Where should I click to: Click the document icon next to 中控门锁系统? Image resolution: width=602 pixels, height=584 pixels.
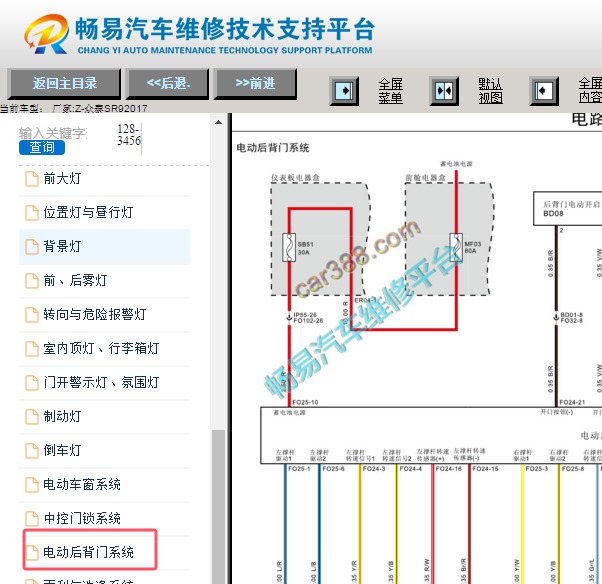point(32,519)
